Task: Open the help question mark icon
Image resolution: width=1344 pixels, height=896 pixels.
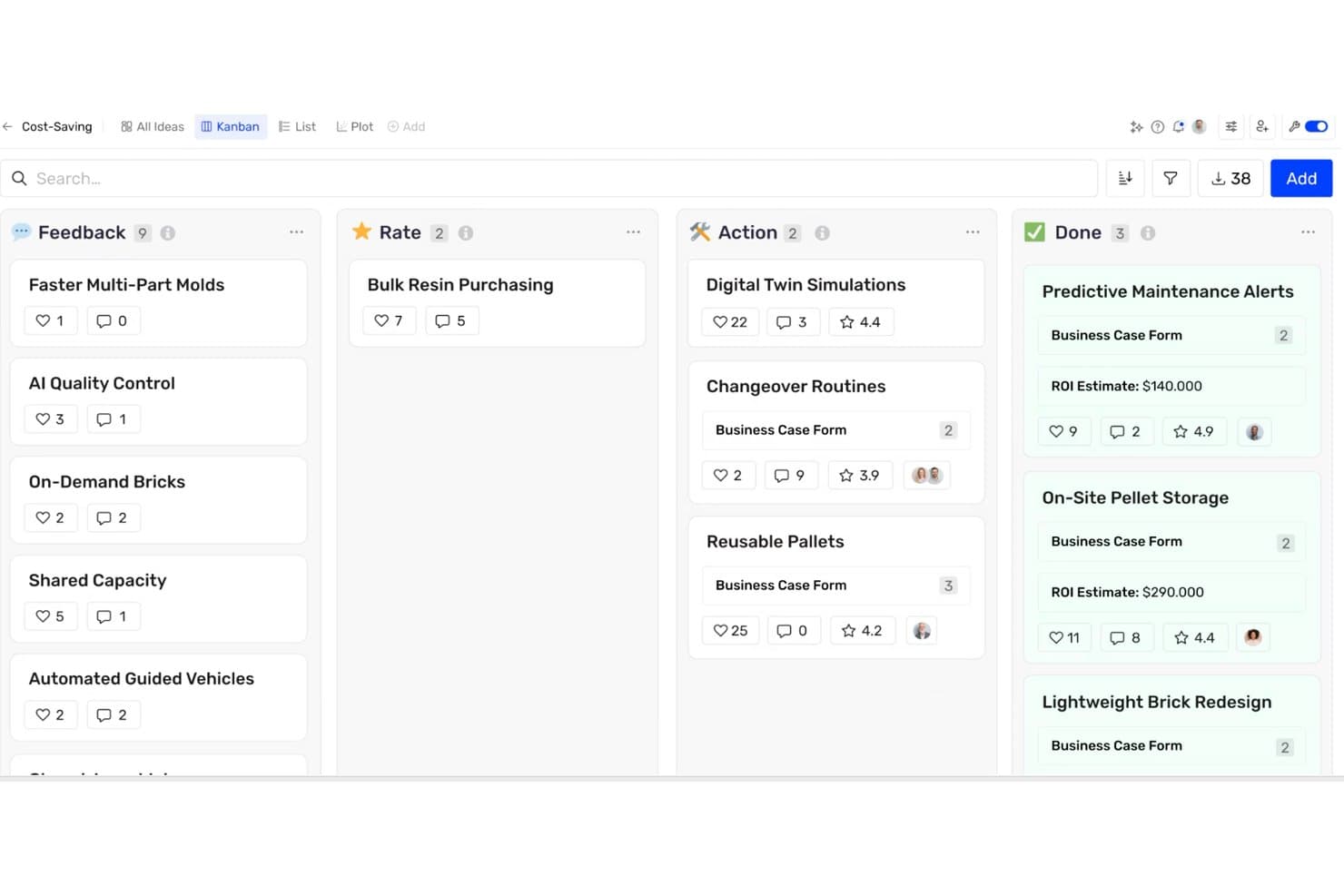Action: [x=1157, y=127]
